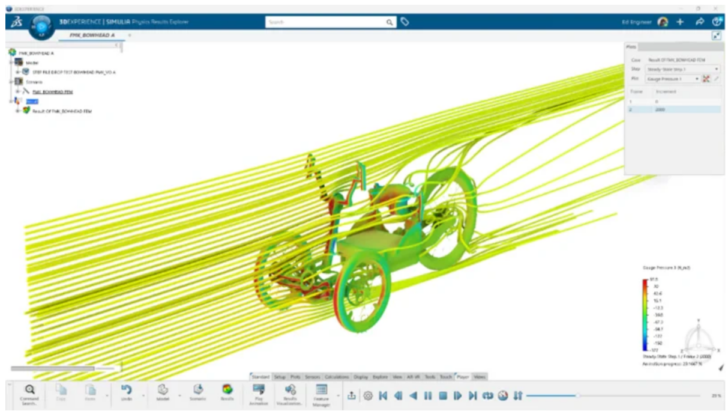Click the tree panel horizontal scrollbar
The image size is (728, 417).
coord(52,369)
